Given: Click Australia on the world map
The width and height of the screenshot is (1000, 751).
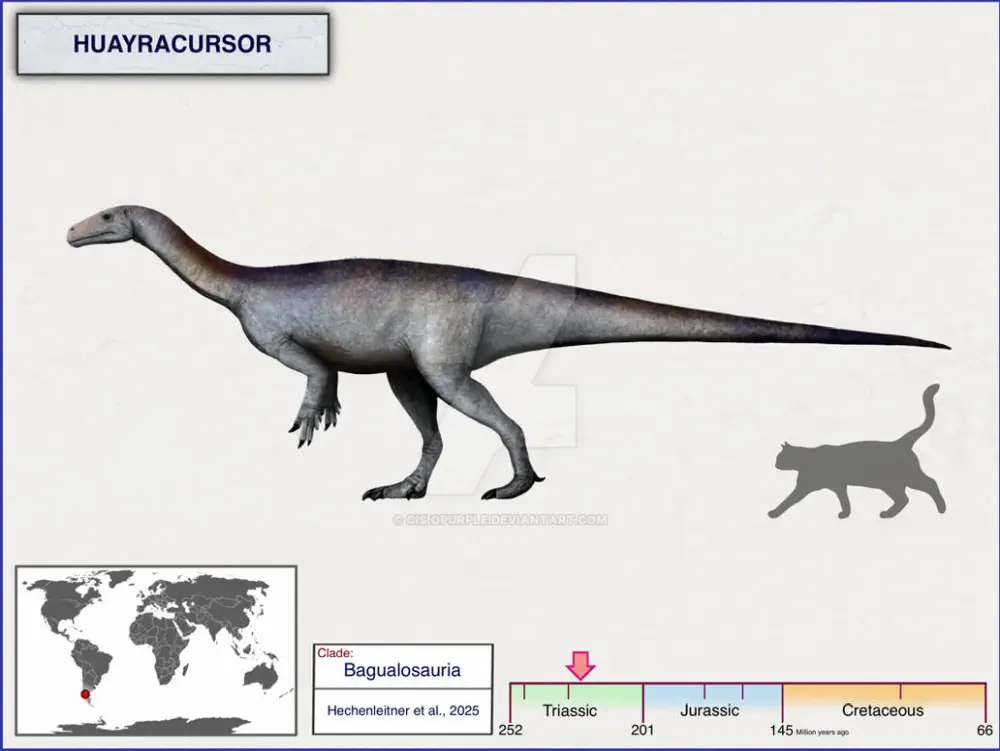Looking at the screenshot, I should (261, 677).
